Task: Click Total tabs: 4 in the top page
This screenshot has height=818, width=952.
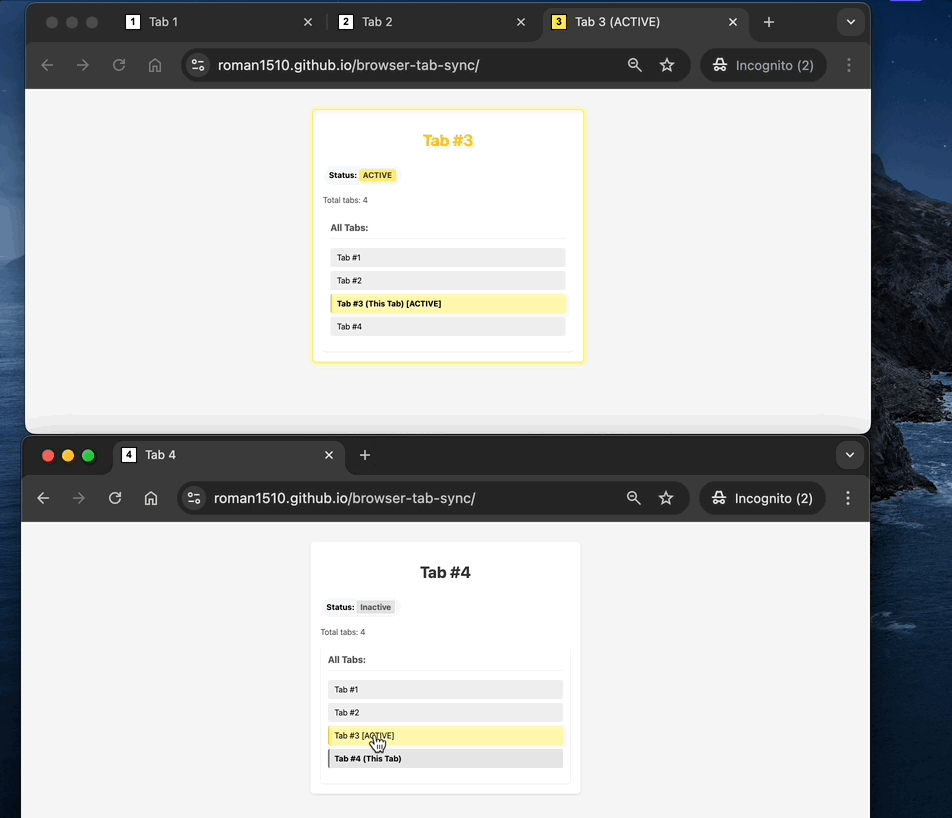Action: tap(345, 200)
